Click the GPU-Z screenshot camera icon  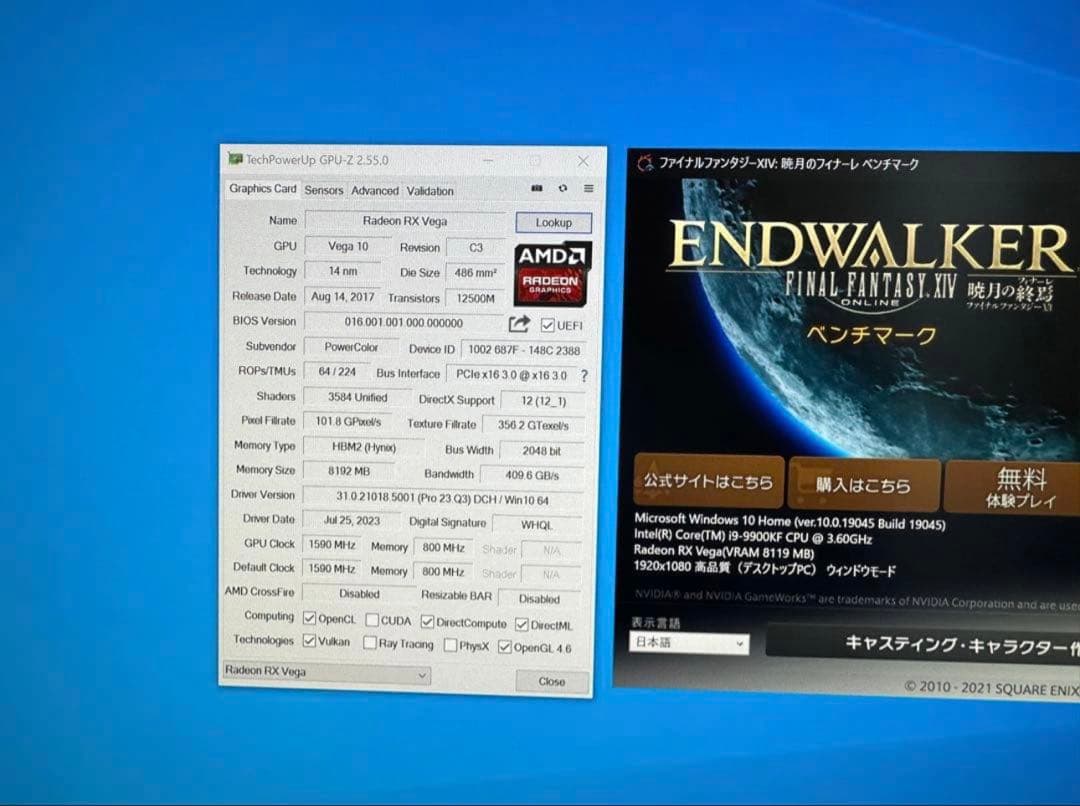click(x=537, y=188)
